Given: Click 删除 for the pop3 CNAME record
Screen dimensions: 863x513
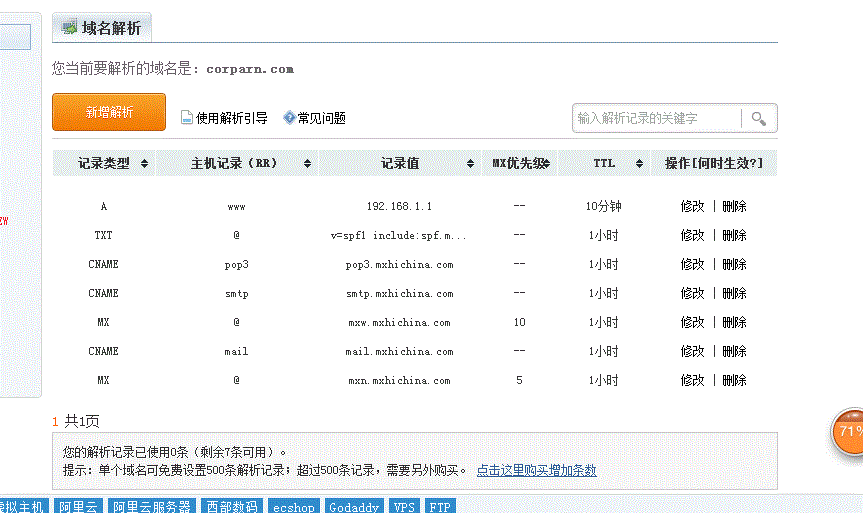Looking at the screenshot, I should click(734, 264).
